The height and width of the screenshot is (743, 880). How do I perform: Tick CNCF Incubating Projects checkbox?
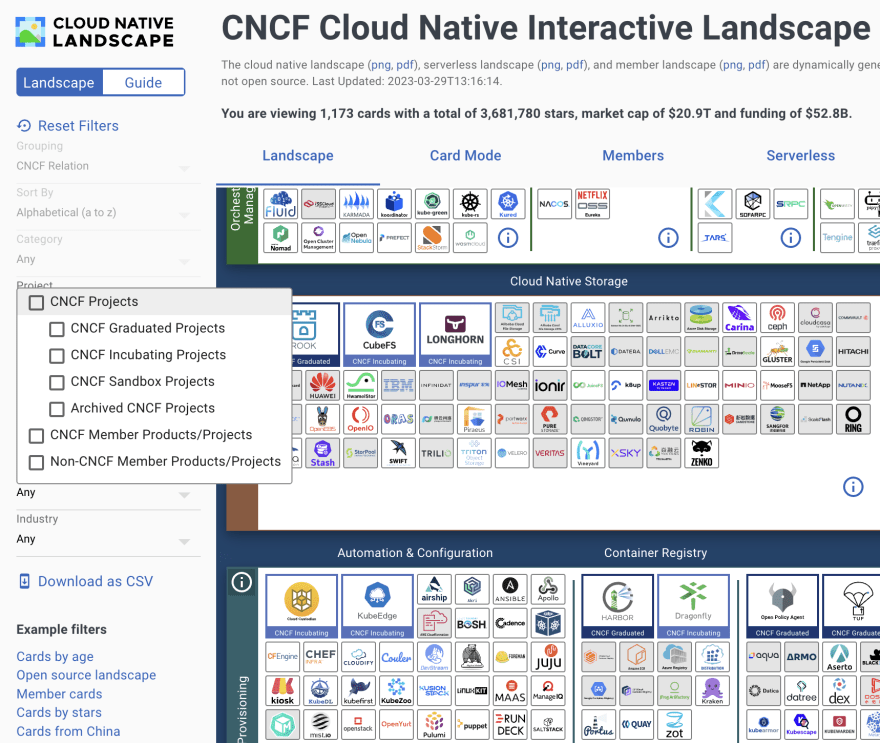(x=57, y=356)
